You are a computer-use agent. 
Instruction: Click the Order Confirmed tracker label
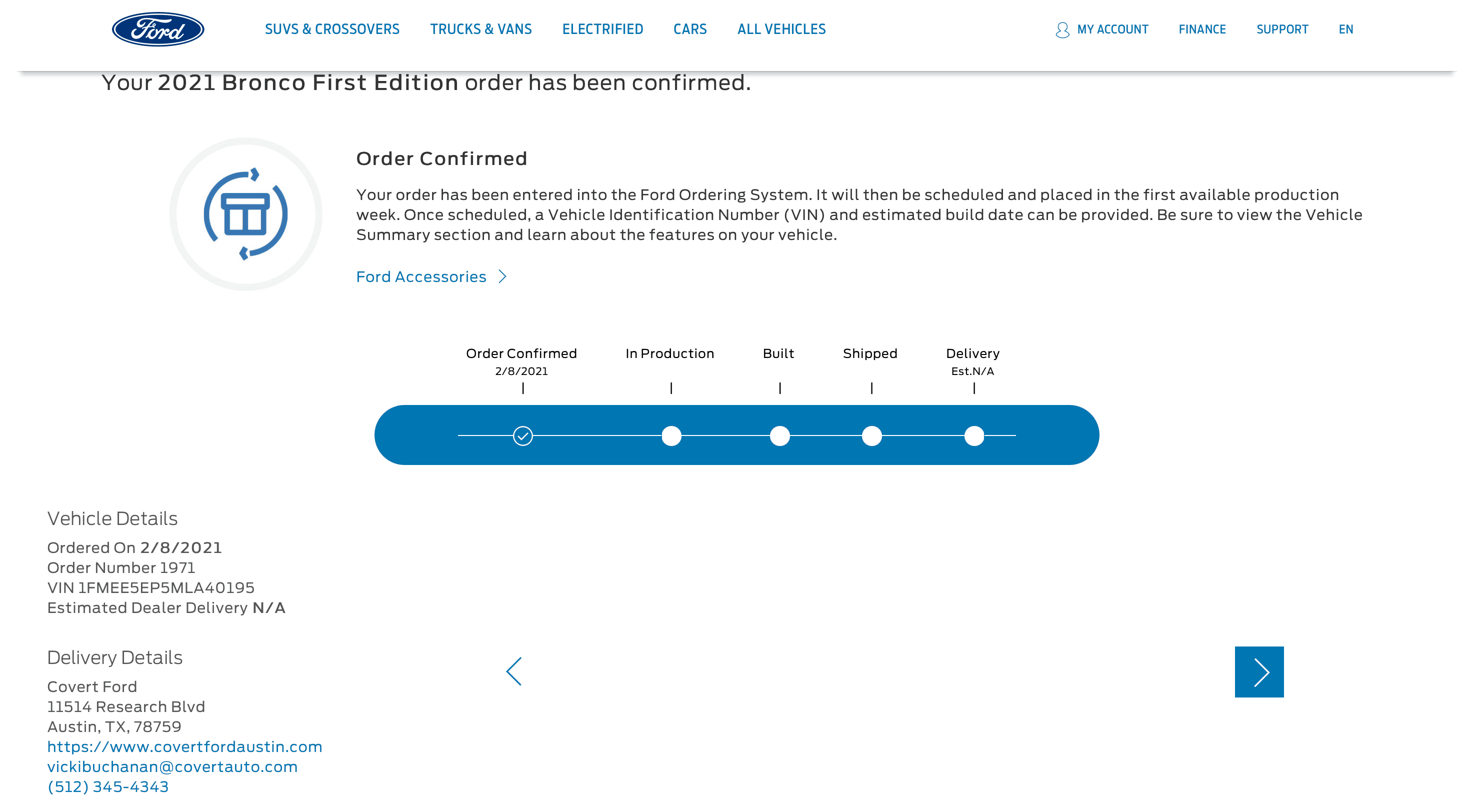(521, 353)
